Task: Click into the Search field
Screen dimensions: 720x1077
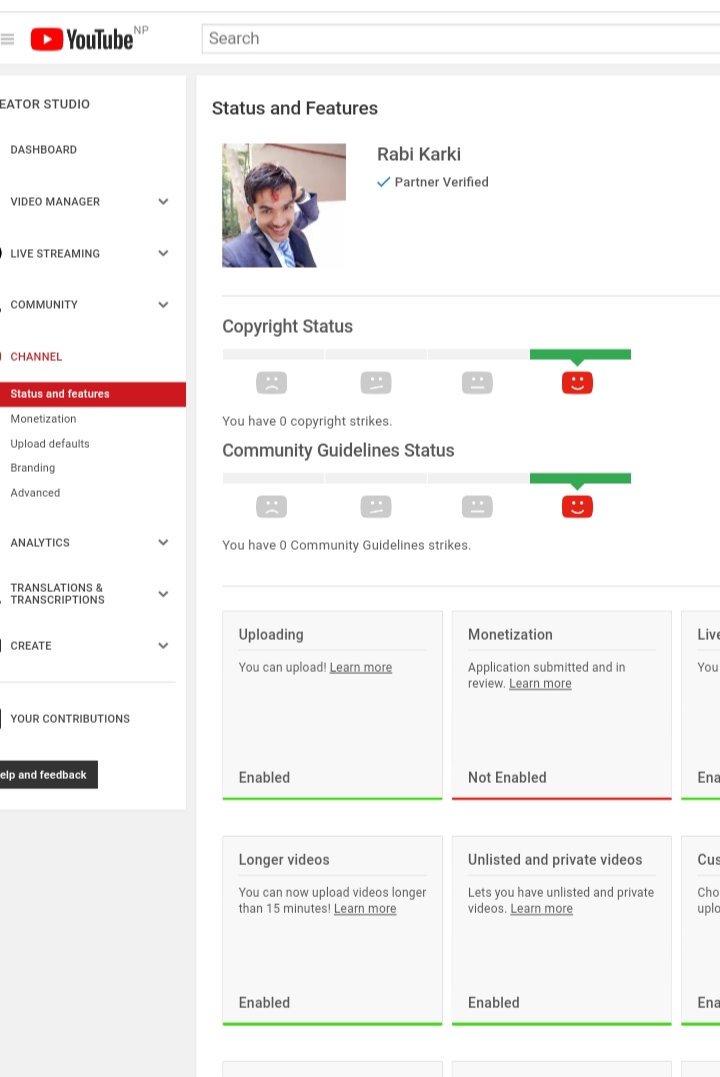Action: 460,38
